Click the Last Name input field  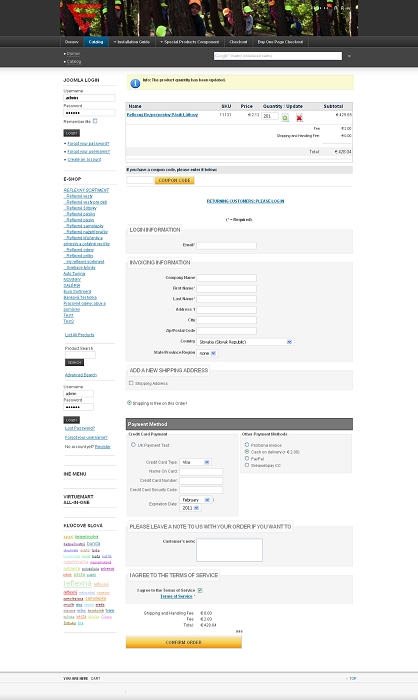tap(226, 299)
